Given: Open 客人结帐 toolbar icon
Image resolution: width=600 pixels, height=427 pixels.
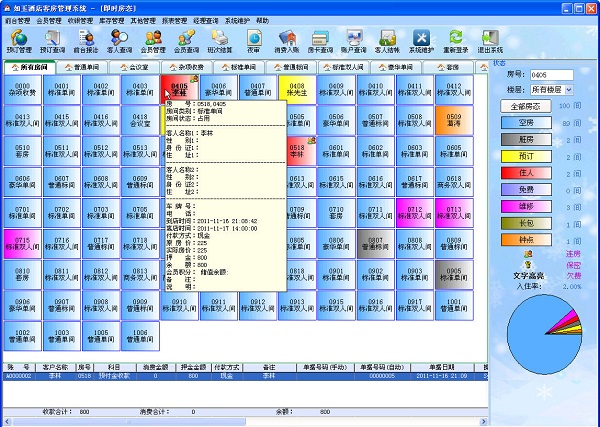Looking at the screenshot, I should [x=387, y=41].
